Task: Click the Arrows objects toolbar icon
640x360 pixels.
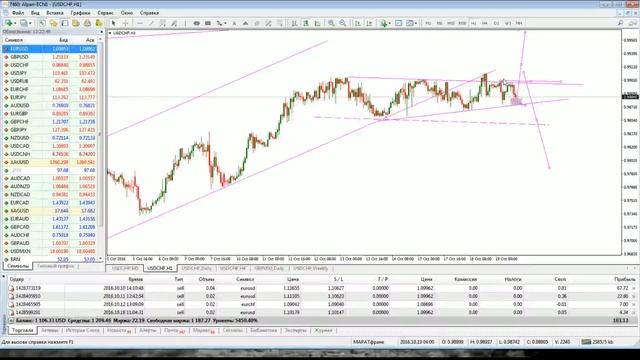Action: pyautogui.click(x=219, y=23)
